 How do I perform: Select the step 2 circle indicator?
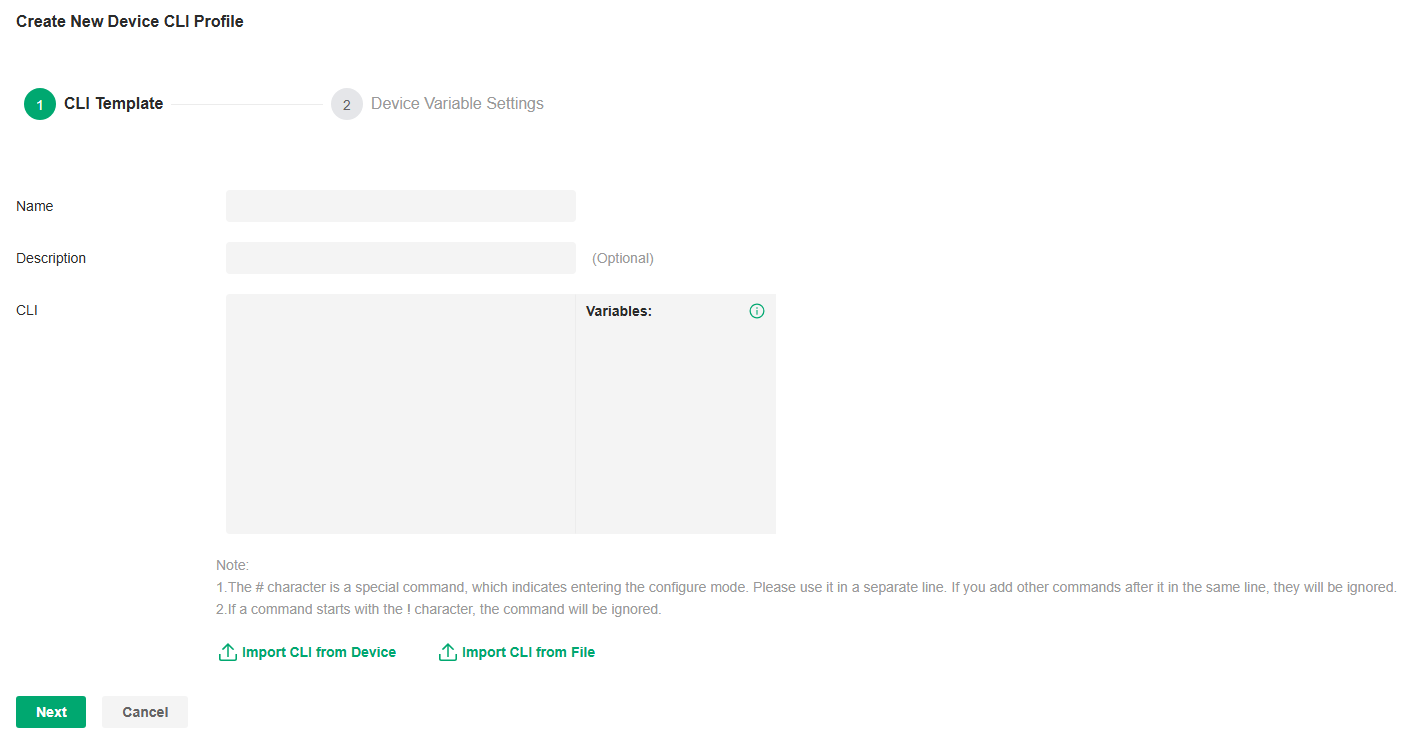pos(346,104)
